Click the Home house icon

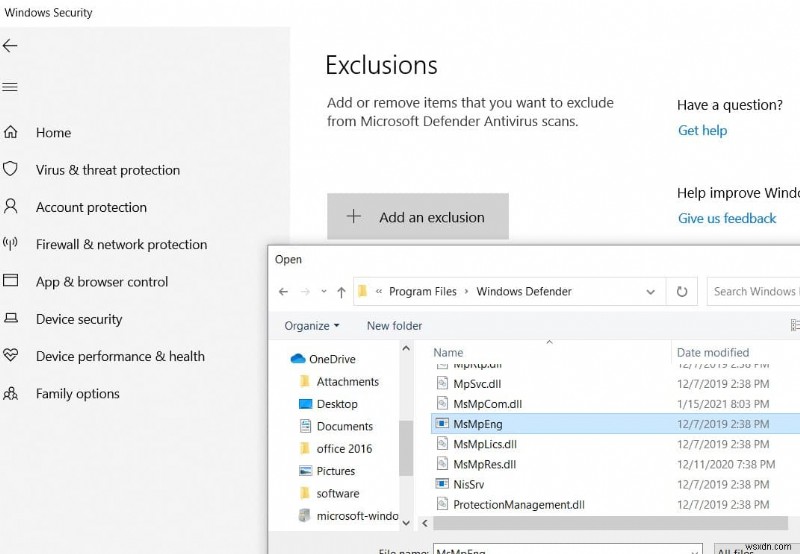11,132
